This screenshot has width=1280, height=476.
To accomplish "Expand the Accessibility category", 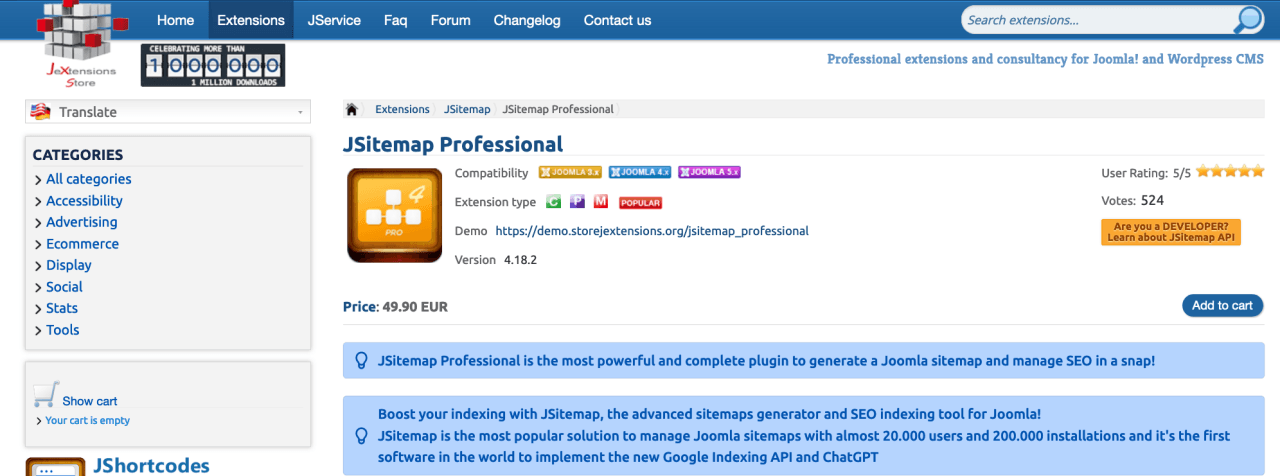I will [84, 201].
